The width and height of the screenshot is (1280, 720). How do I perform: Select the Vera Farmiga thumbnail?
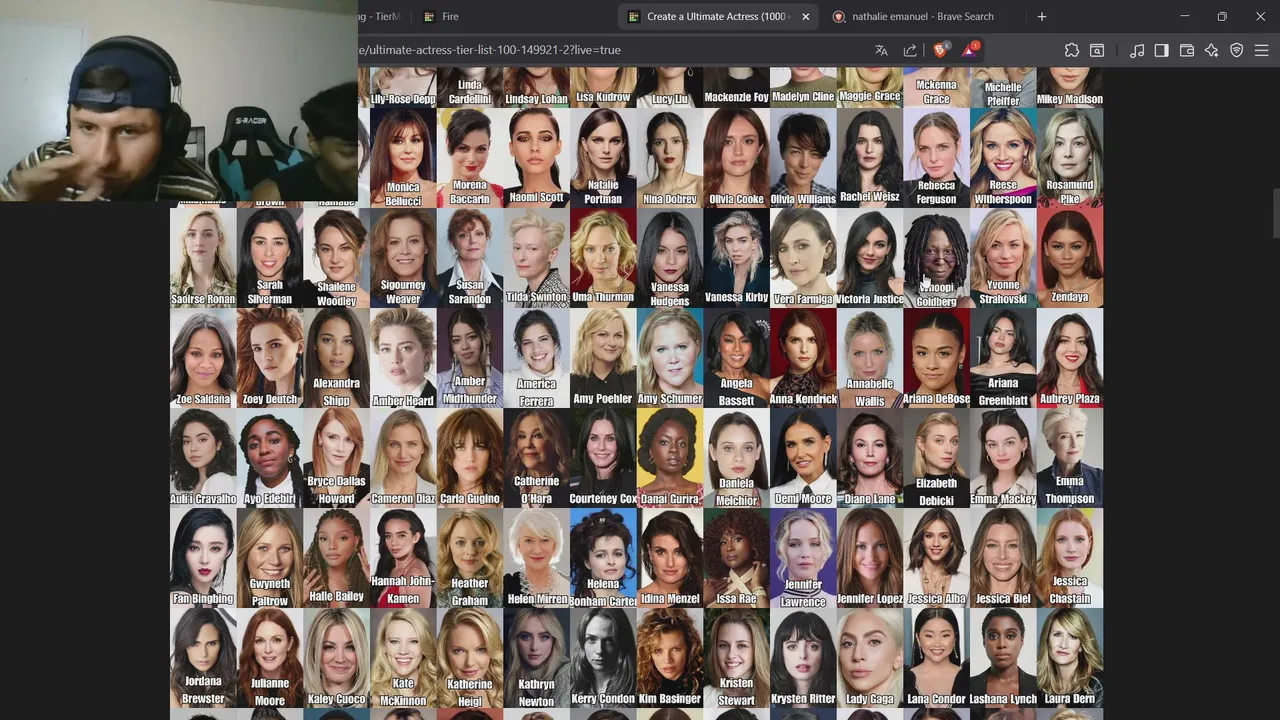pos(803,257)
